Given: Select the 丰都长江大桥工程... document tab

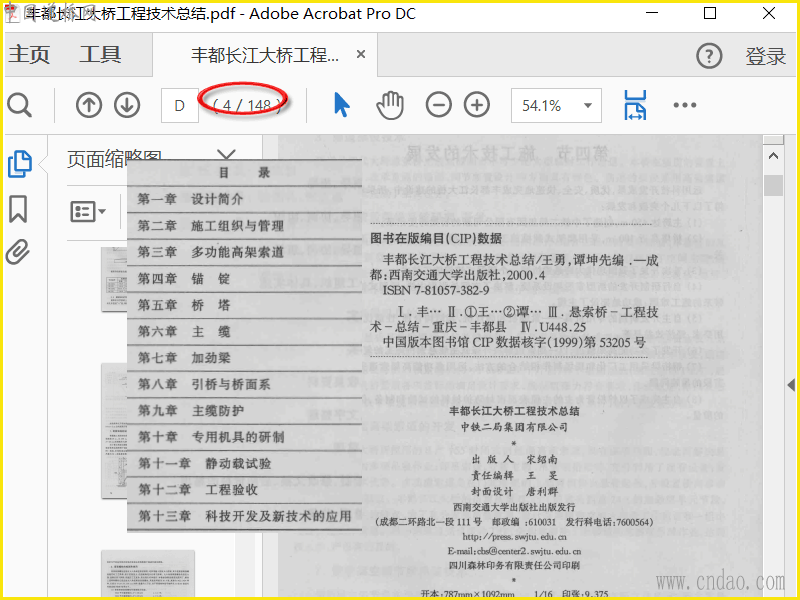Looking at the screenshot, I should pyautogui.click(x=265, y=55).
